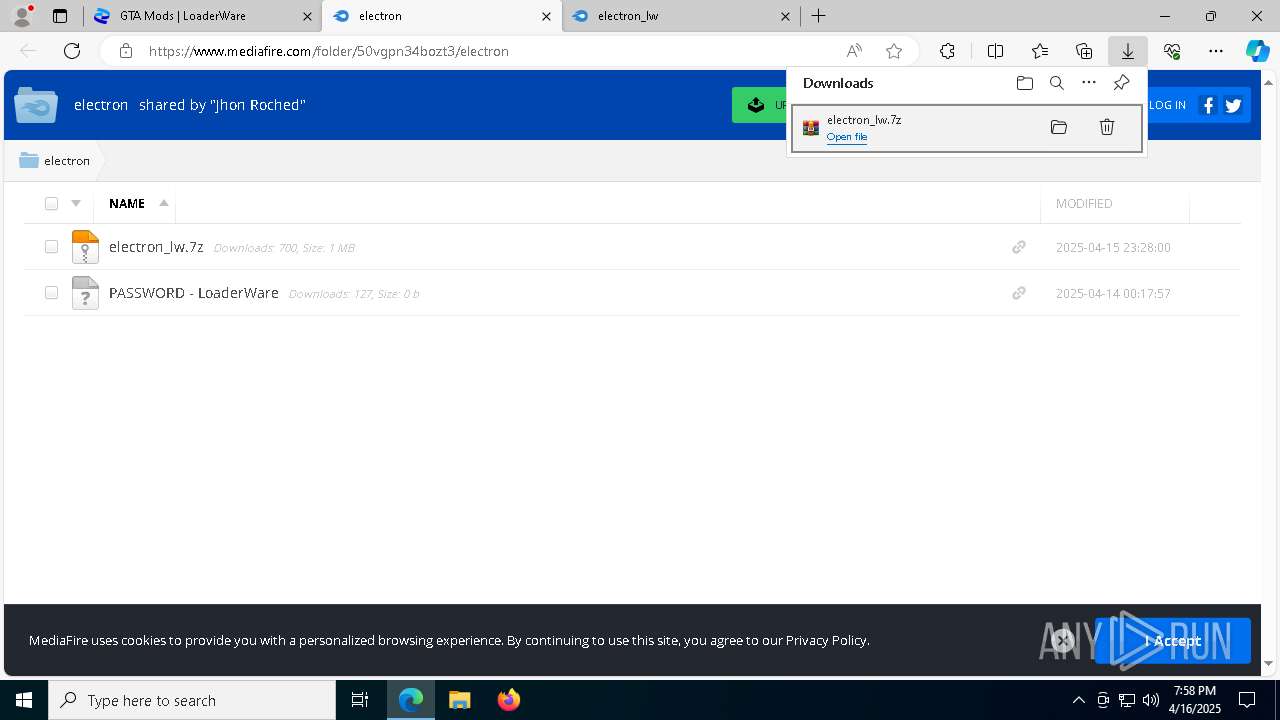The width and height of the screenshot is (1280, 720).
Task: Refresh the current page
Action: [x=72, y=51]
